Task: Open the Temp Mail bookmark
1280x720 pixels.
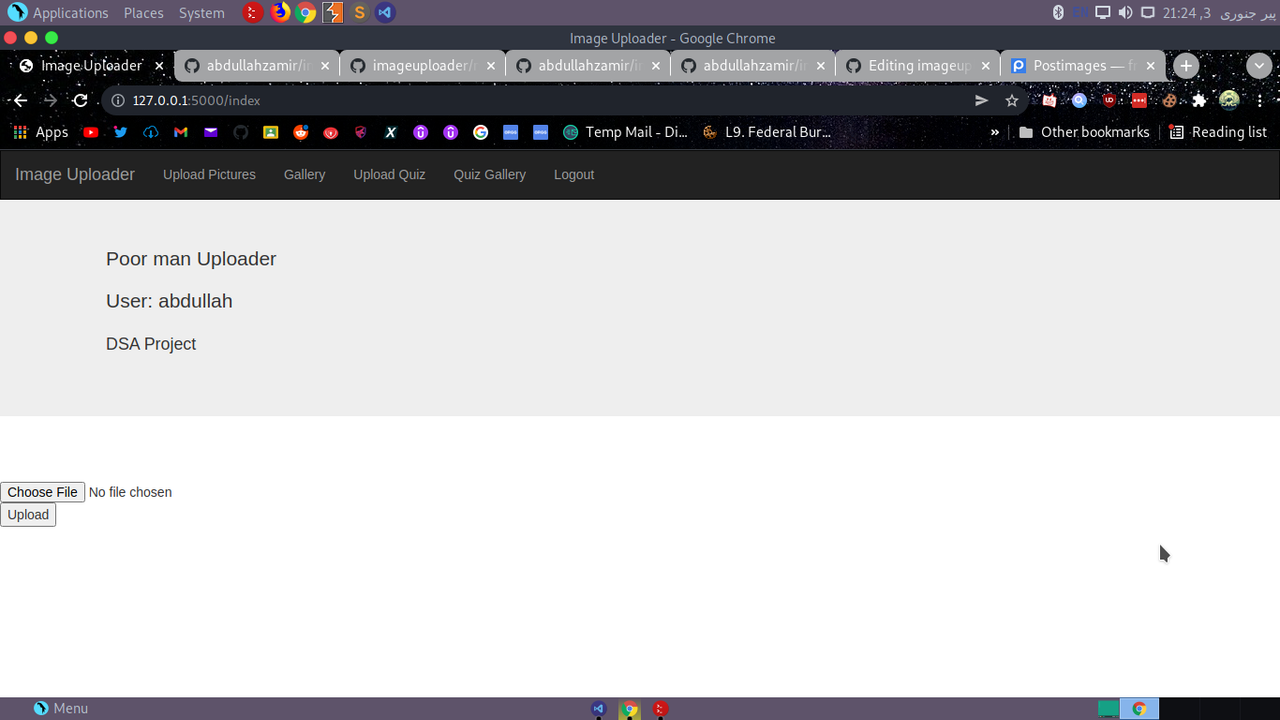Action: coord(625,132)
